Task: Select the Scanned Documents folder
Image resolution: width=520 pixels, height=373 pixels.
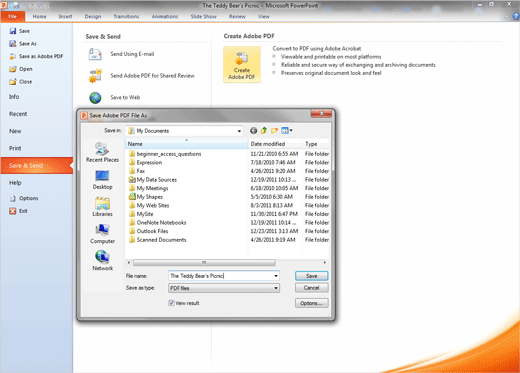Action: [x=158, y=240]
